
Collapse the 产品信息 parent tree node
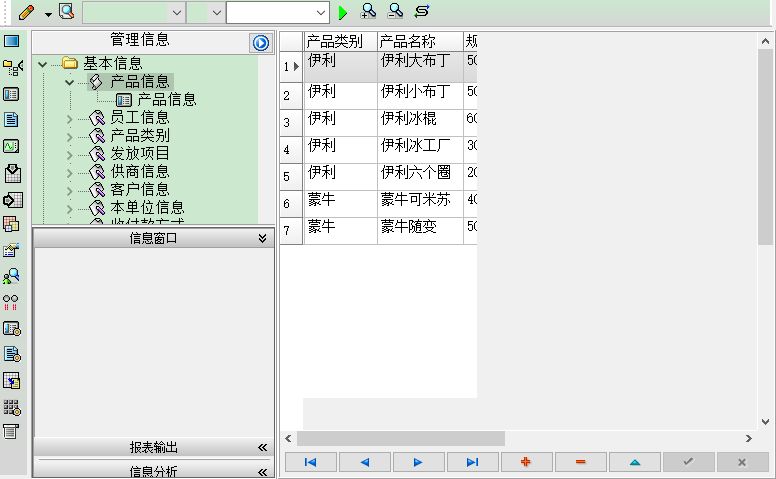point(70,83)
